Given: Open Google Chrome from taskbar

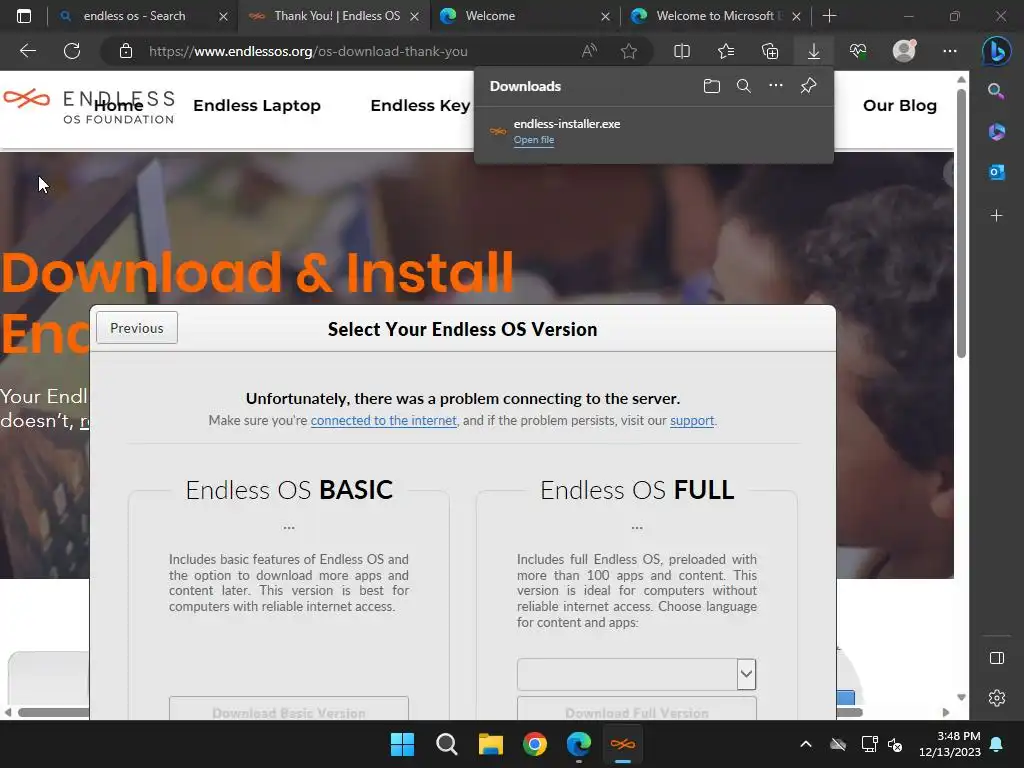Looking at the screenshot, I should pos(535,744).
